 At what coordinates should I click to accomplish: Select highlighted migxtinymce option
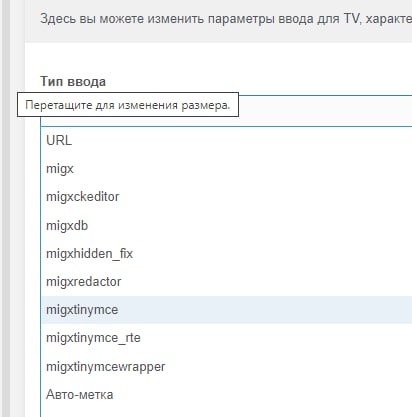(227, 310)
